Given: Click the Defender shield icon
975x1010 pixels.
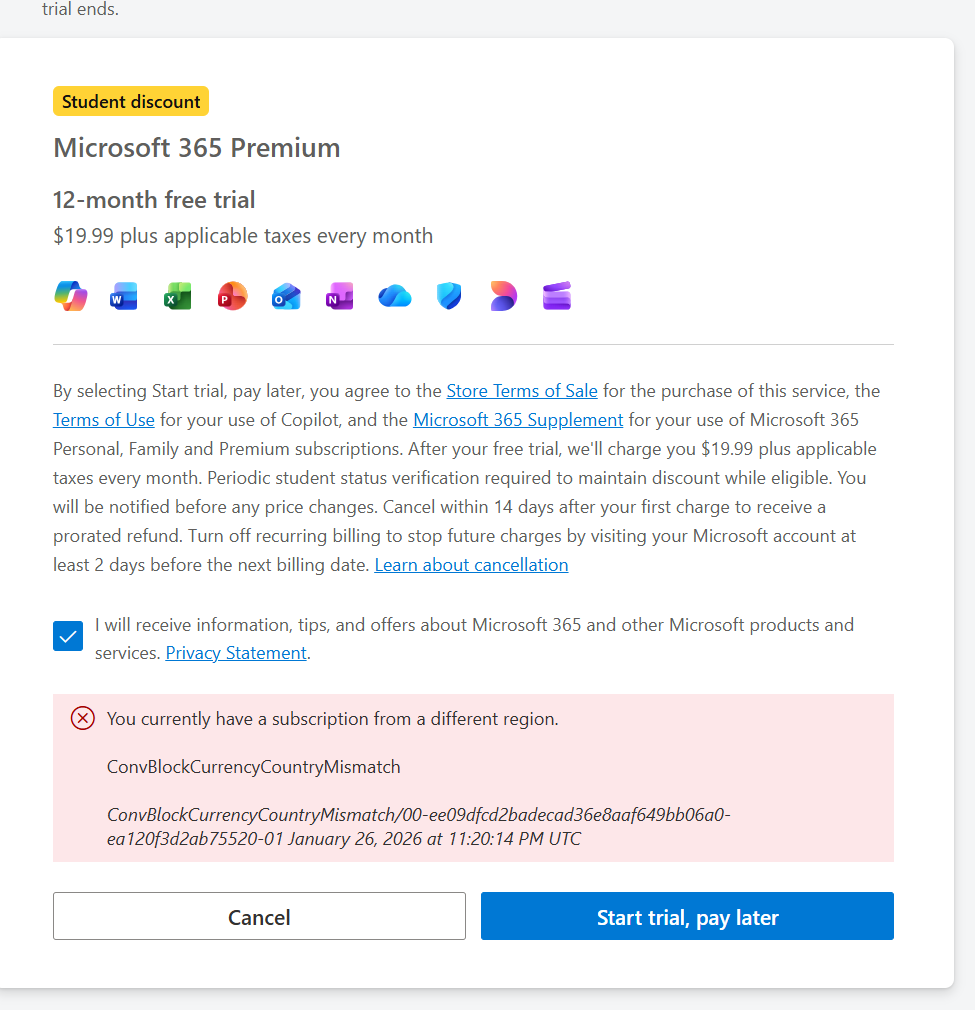Looking at the screenshot, I should tap(449, 296).
